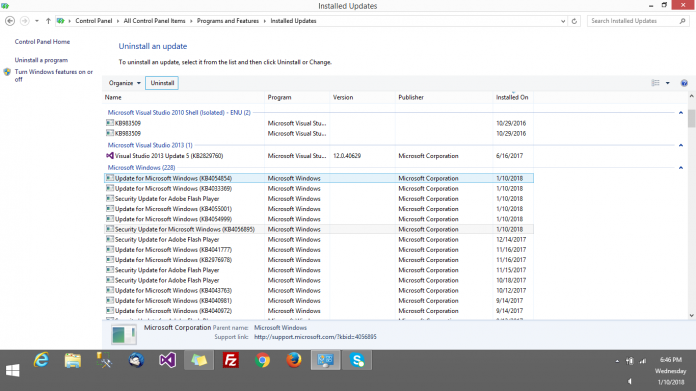The width and height of the screenshot is (696, 391).
Task: Open Google Chrome from taskbar
Action: [x=262, y=360]
